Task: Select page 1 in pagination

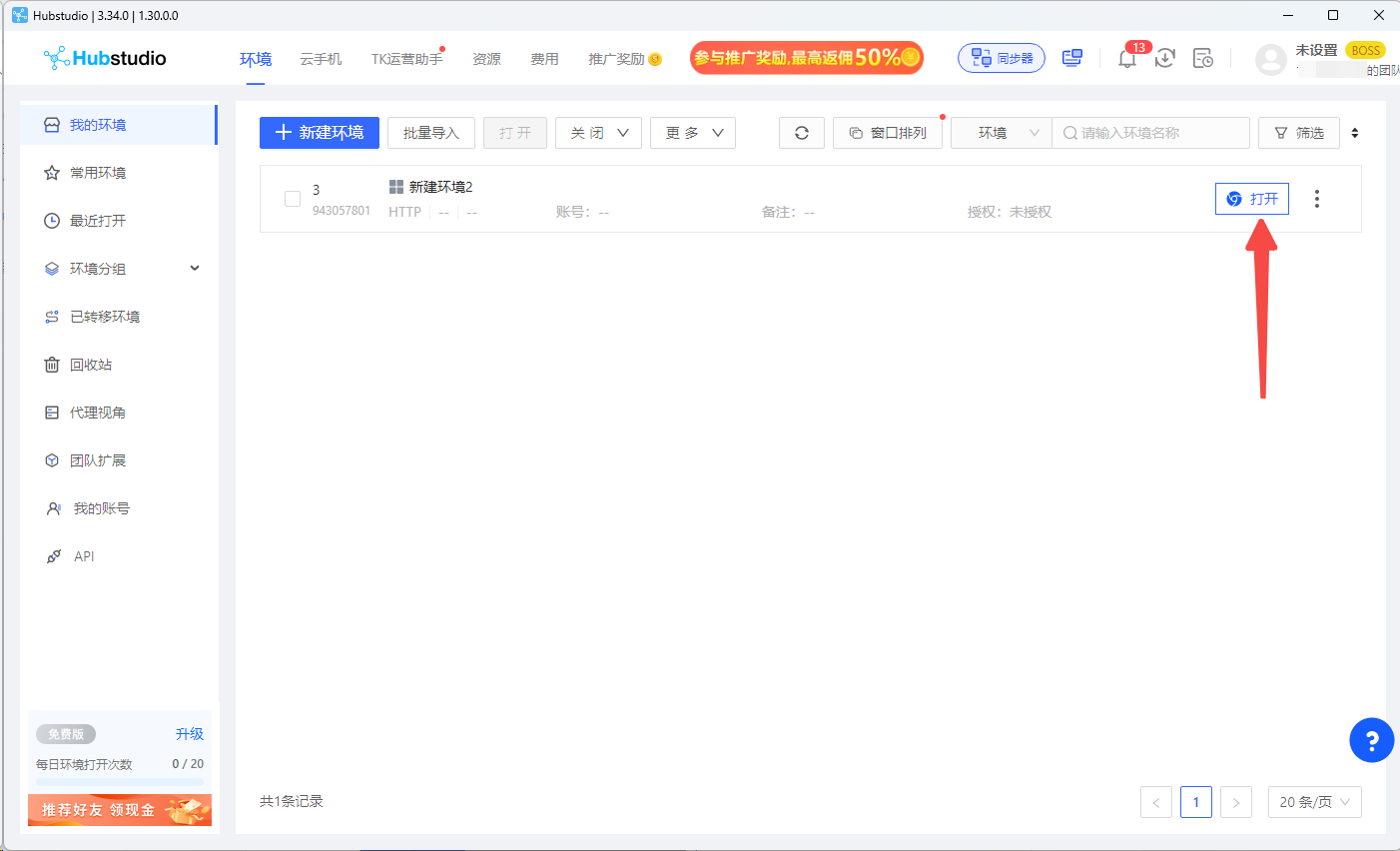Action: coord(1196,802)
